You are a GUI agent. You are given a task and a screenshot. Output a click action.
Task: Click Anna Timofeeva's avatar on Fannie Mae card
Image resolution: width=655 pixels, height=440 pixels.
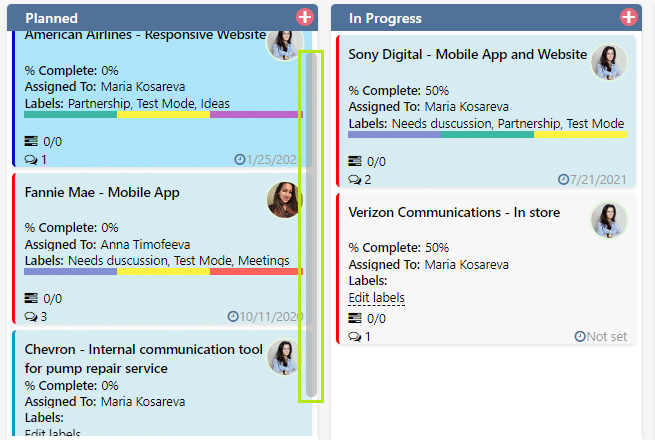(284, 200)
